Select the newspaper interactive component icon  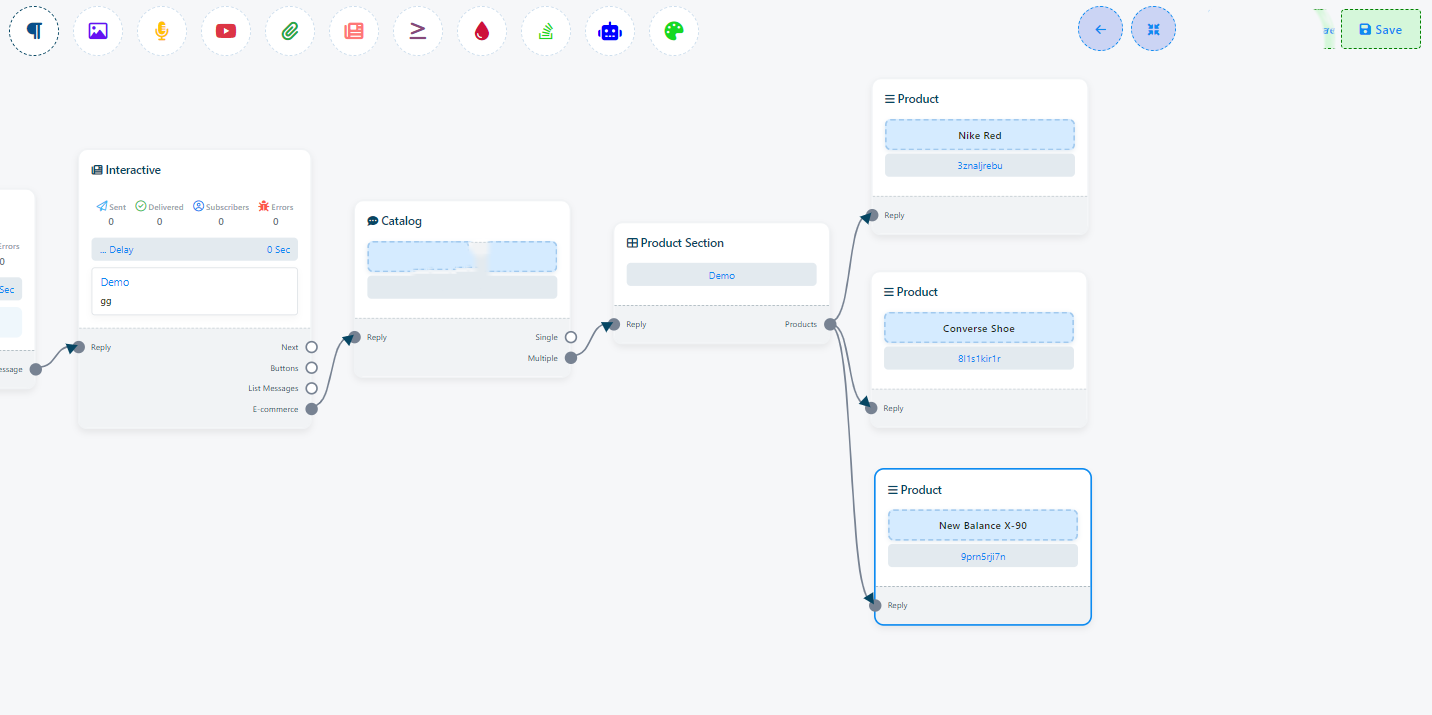point(354,30)
